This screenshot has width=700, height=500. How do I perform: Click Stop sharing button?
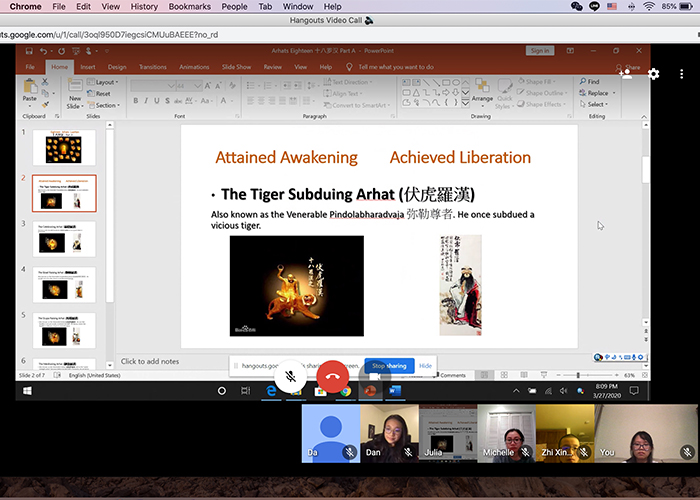coord(388,366)
